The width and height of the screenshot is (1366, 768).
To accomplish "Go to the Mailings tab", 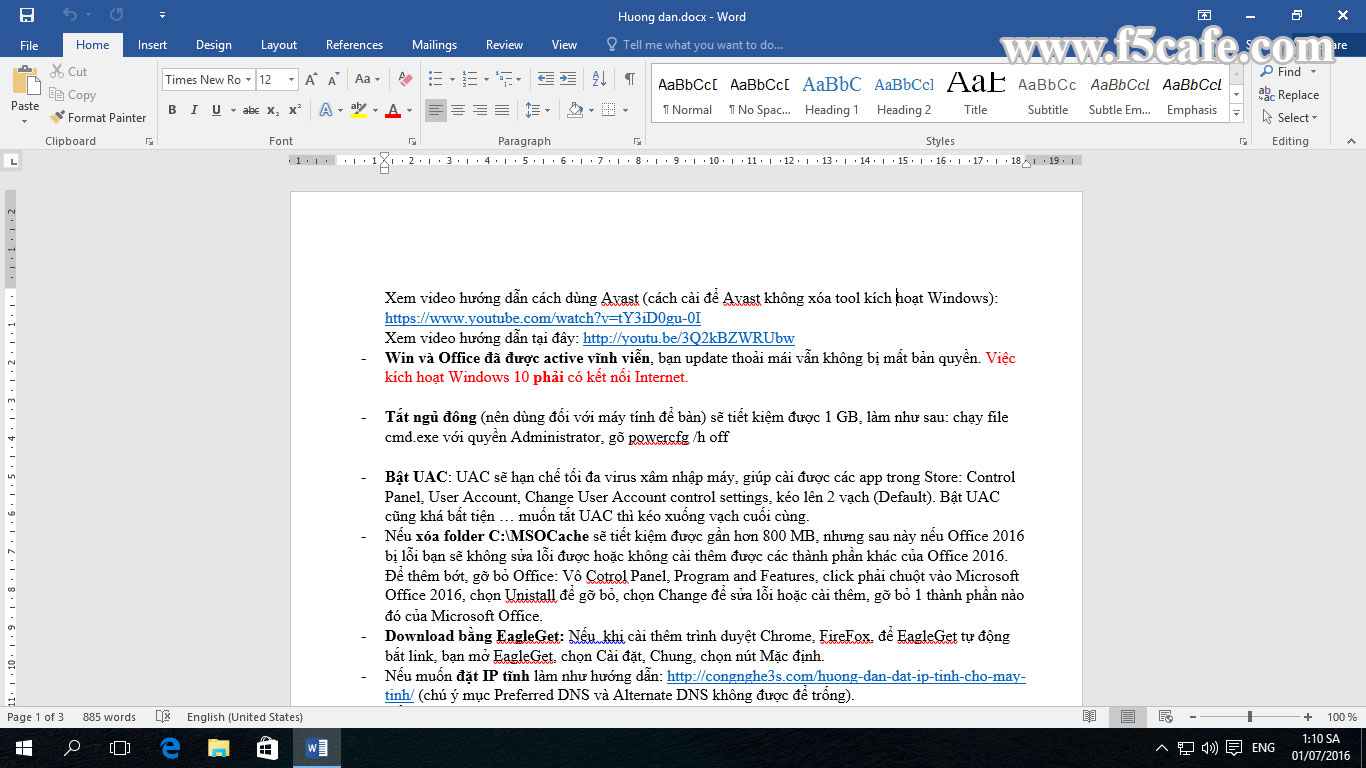I will (434, 45).
